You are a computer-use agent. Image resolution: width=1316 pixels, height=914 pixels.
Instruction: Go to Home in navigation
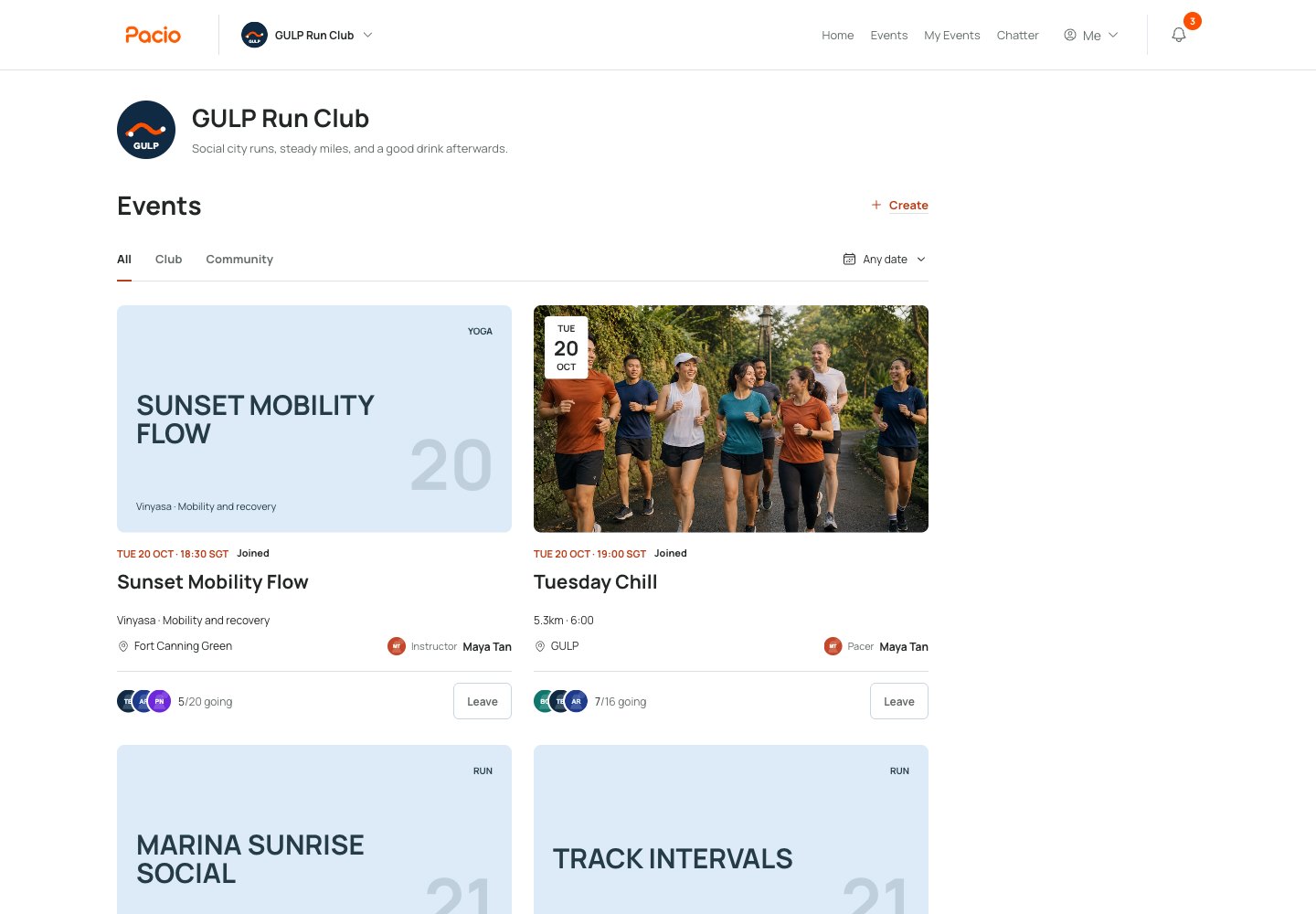point(837,35)
